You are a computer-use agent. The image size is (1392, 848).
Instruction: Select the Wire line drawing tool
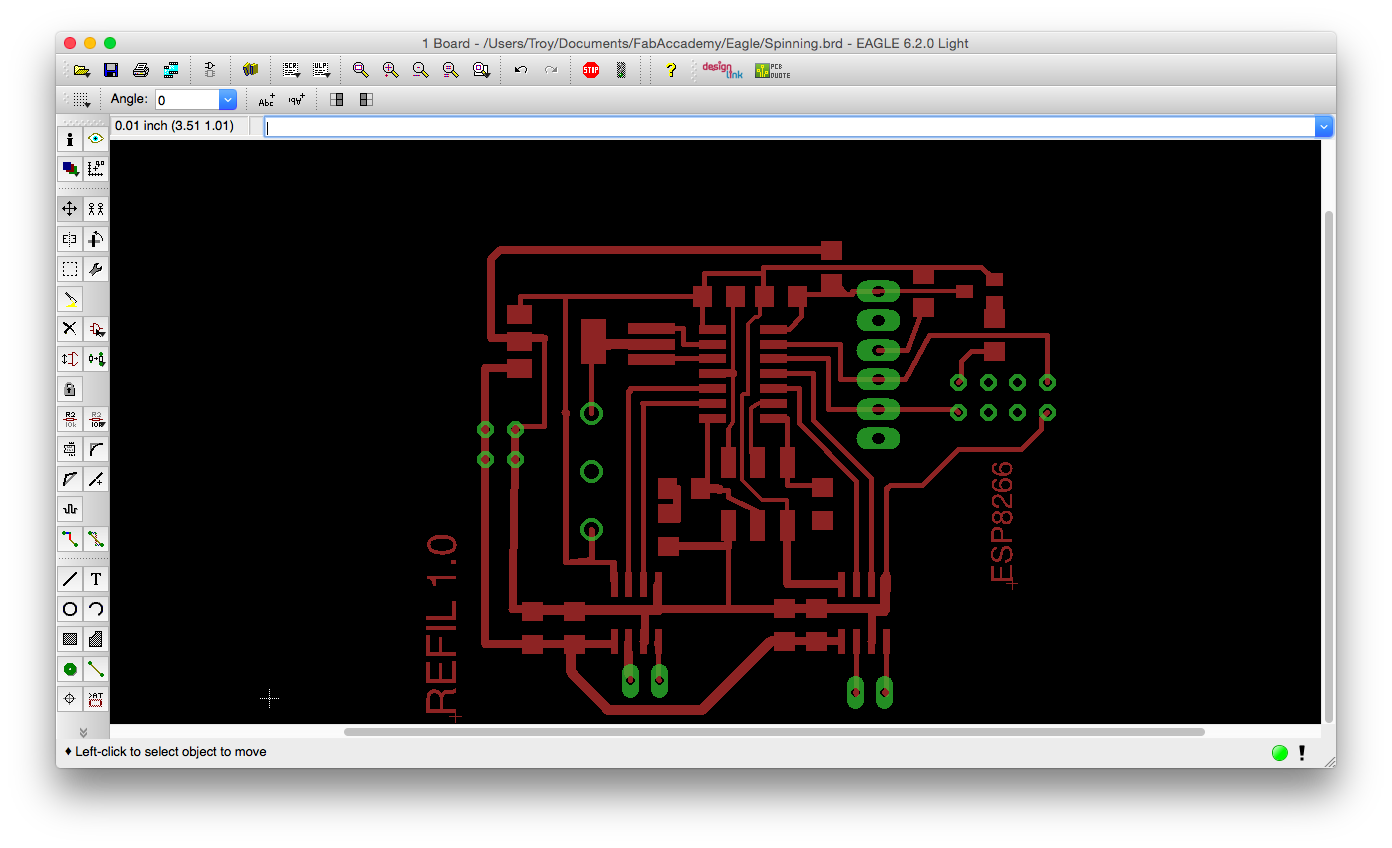point(70,579)
